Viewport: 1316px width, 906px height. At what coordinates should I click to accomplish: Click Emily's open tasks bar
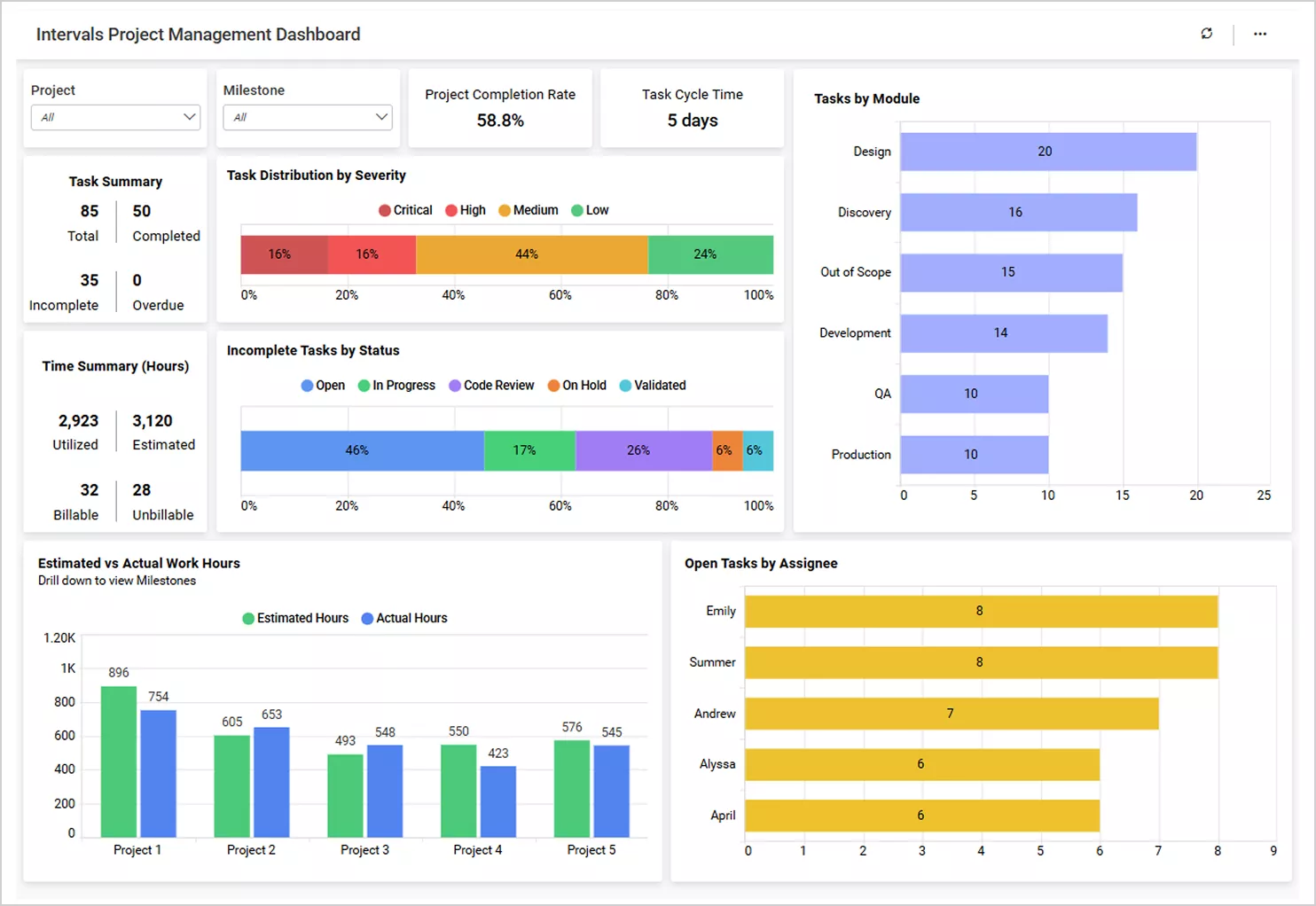point(982,611)
